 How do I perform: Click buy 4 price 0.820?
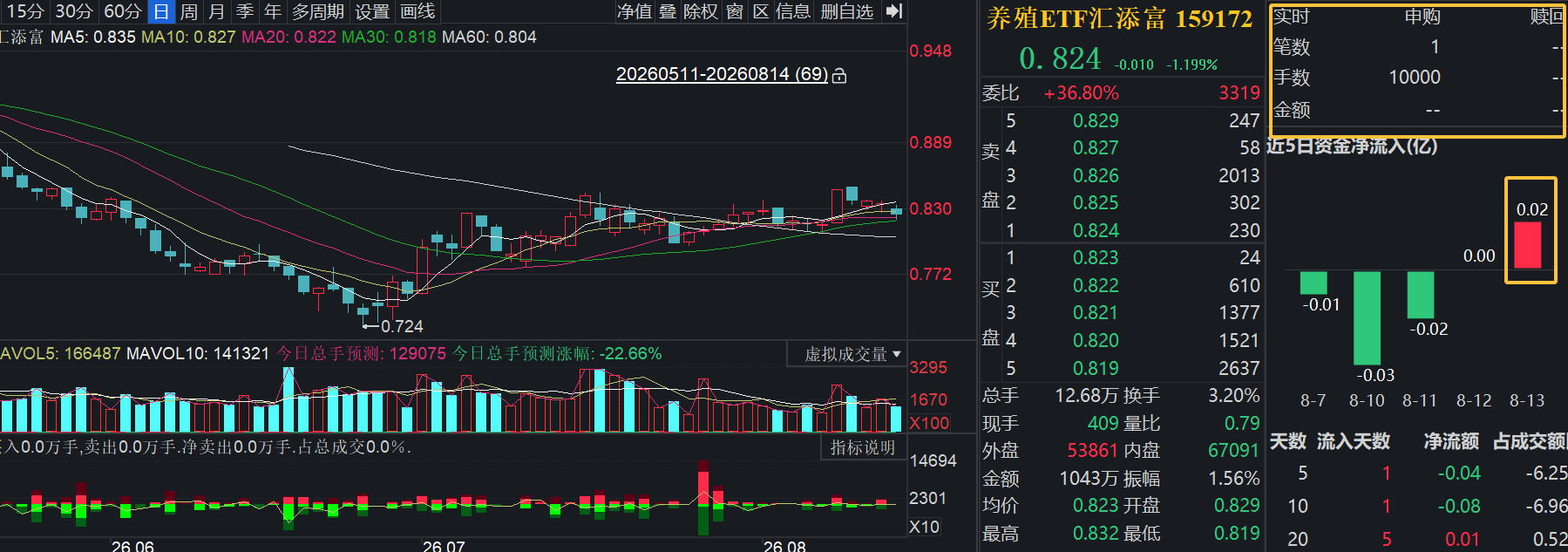point(1096,340)
